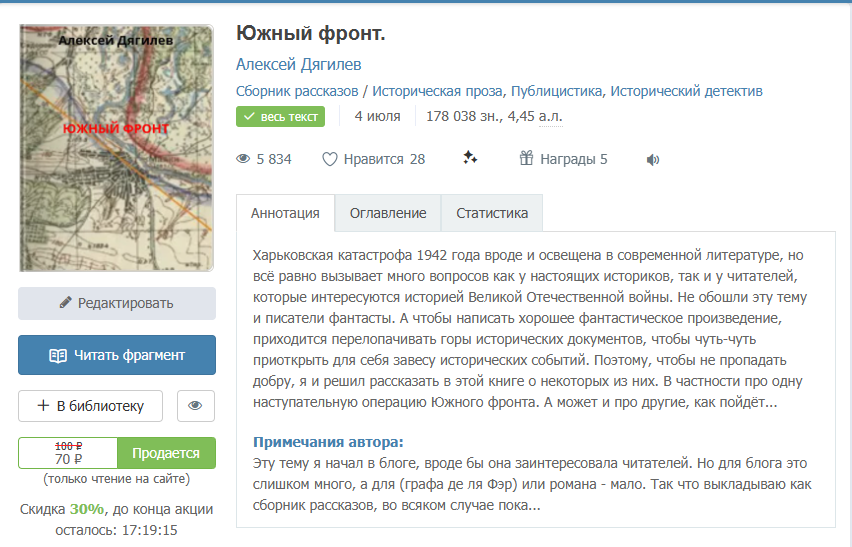Click the sparkles icon next to likes
Screen dimensions: 852x547
point(471,159)
